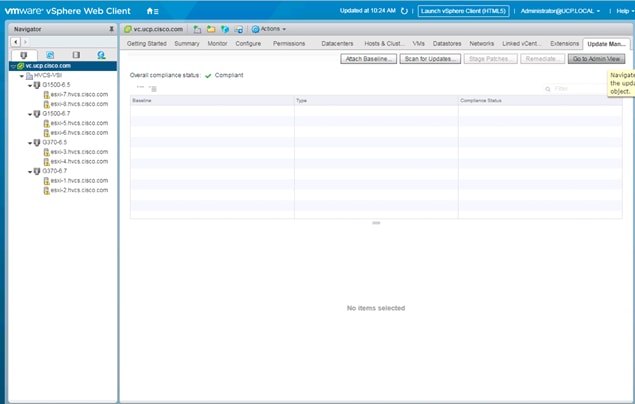Collapse the G370-6.7 cluster node
The width and height of the screenshot is (635, 404).
pyautogui.click(x=30, y=172)
